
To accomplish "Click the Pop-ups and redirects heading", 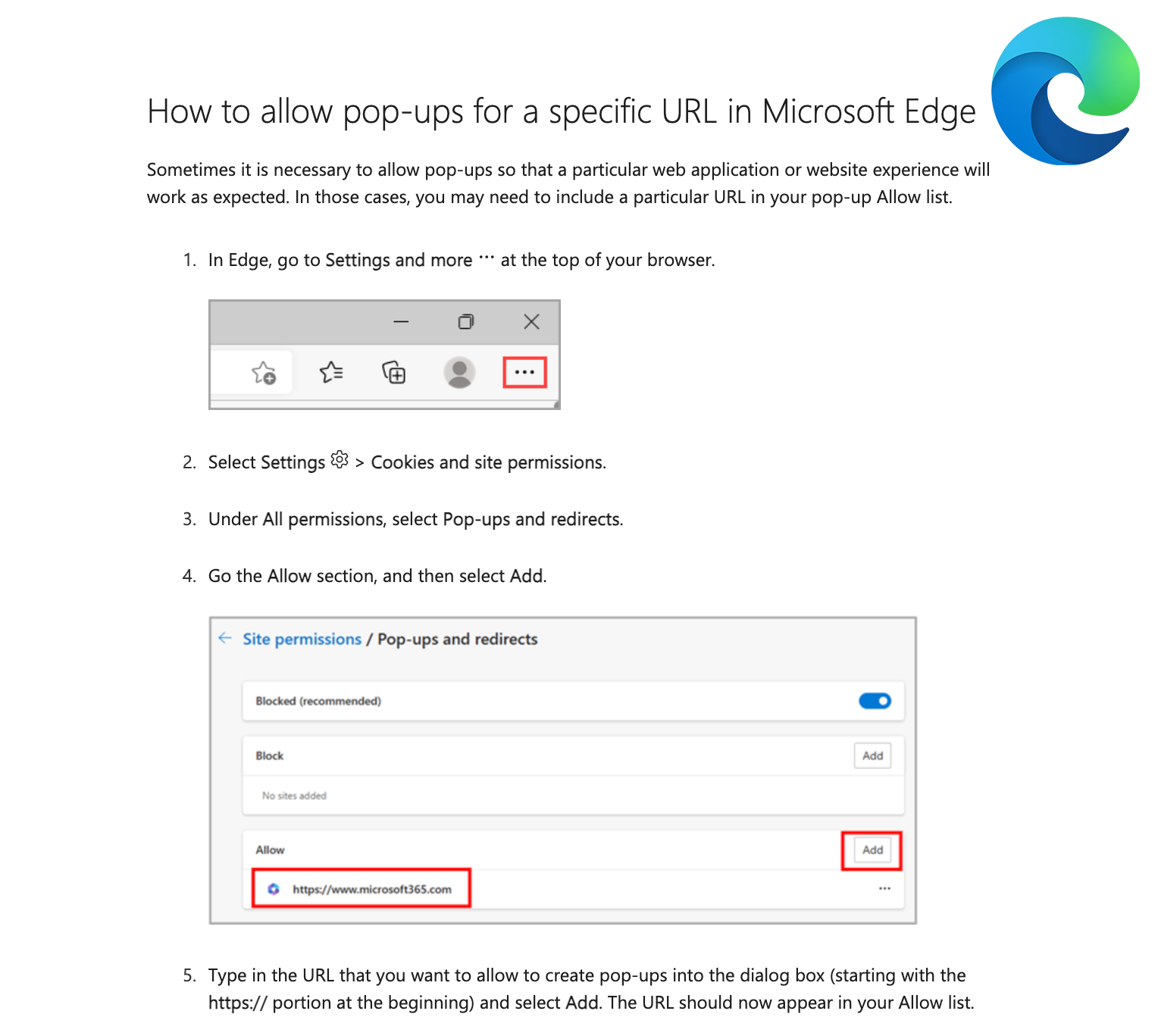I will coord(458,639).
